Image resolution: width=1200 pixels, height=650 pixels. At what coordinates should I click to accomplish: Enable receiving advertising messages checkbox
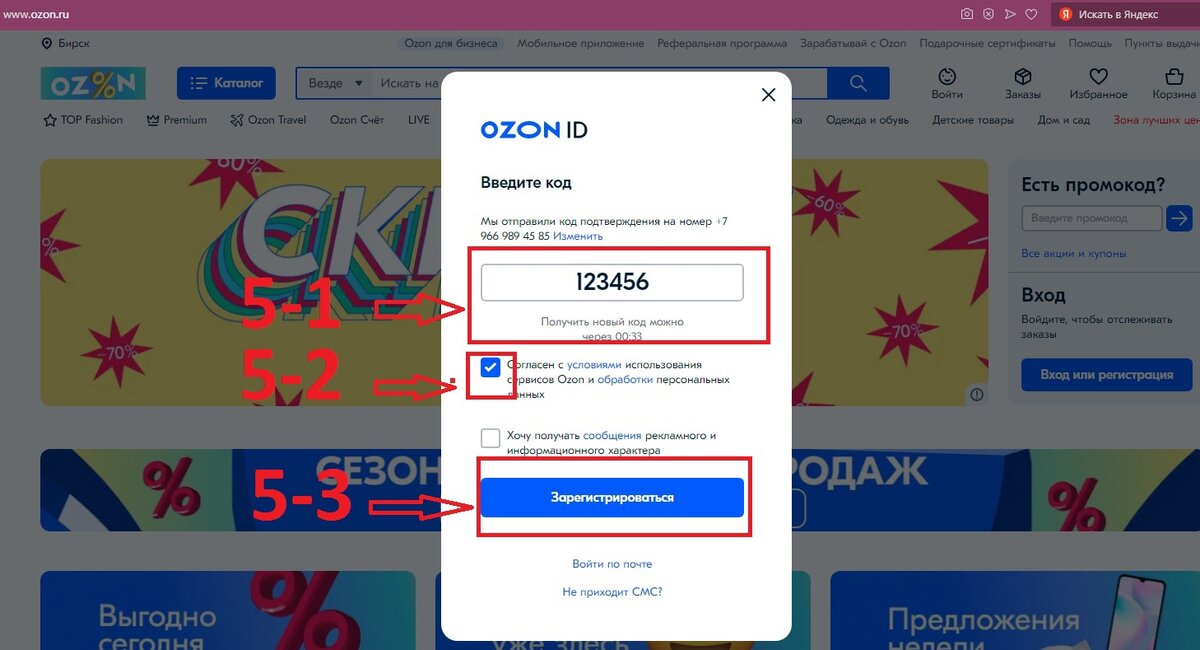tap(490, 438)
